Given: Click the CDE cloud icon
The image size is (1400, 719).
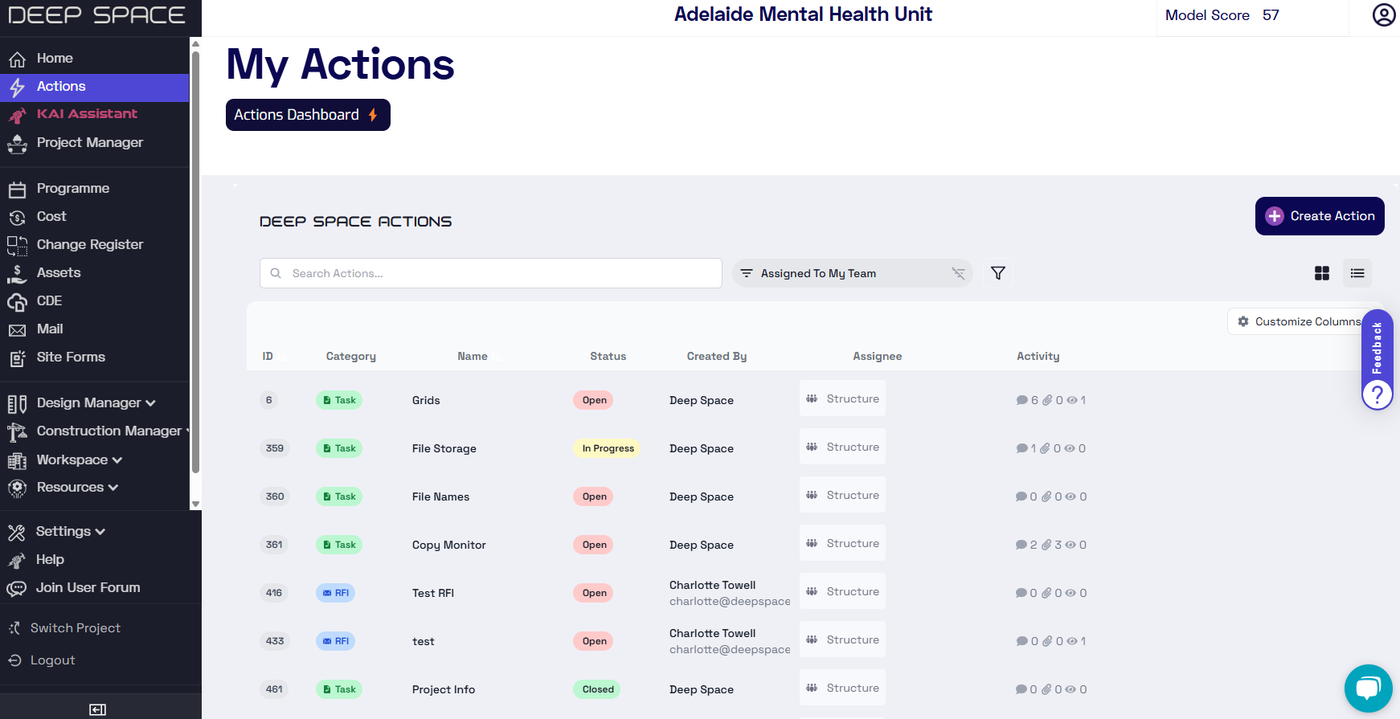Looking at the screenshot, I should pos(17,301).
